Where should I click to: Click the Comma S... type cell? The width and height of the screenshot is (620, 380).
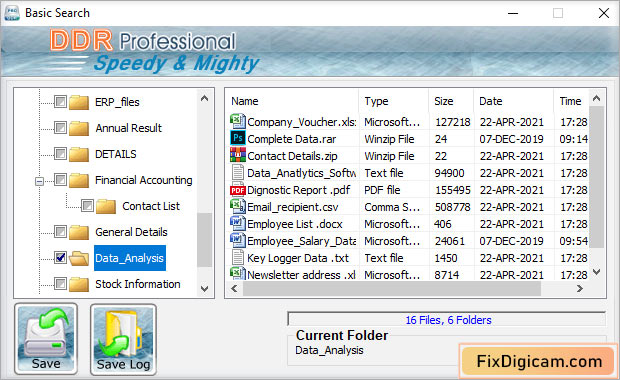tap(392, 207)
